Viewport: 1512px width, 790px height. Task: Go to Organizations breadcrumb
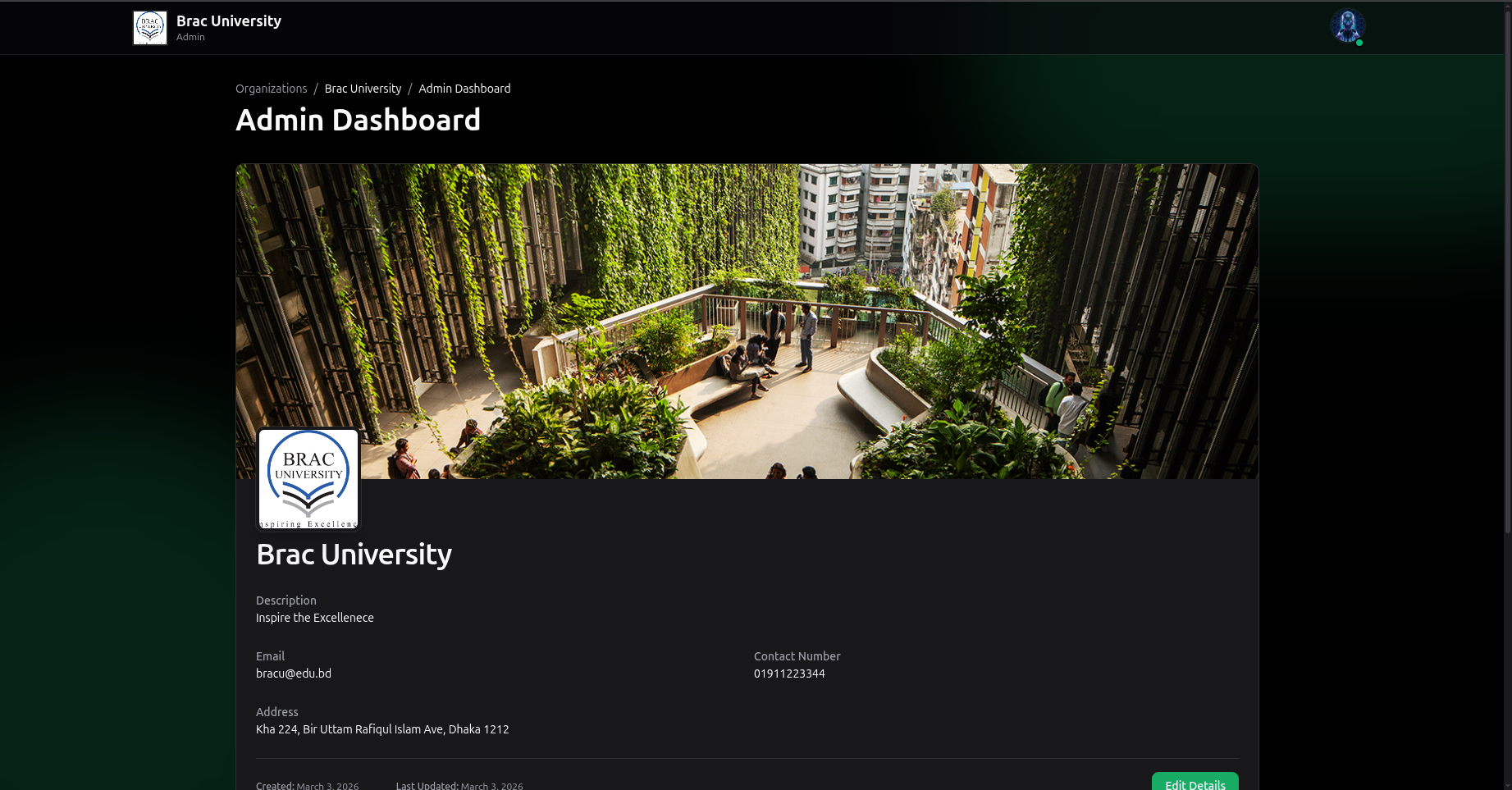pyautogui.click(x=271, y=89)
